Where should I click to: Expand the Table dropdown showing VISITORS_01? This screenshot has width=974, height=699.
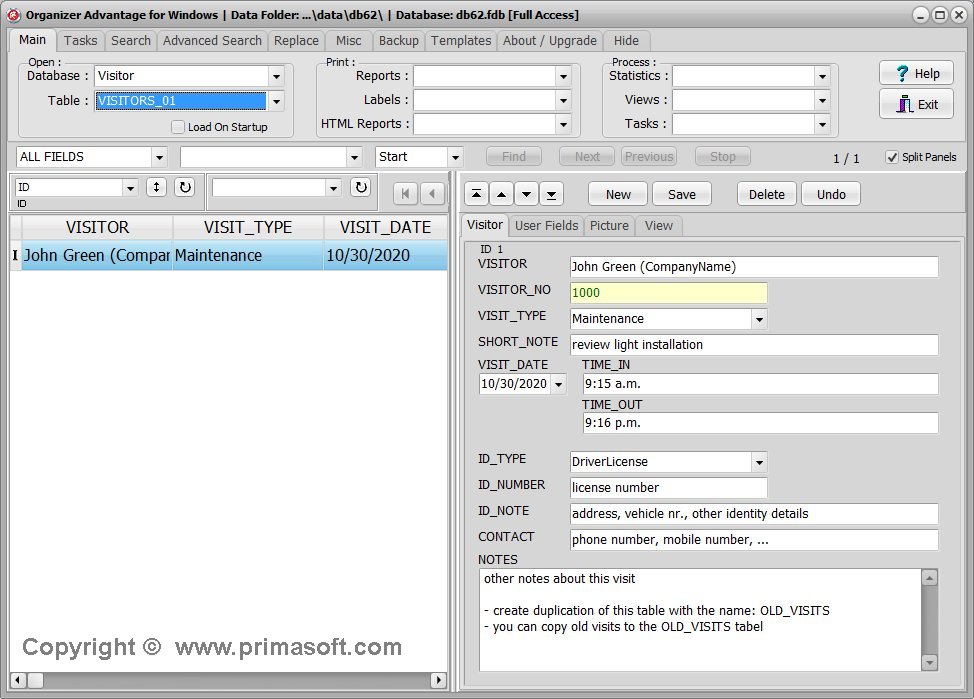[x=276, y=101]
